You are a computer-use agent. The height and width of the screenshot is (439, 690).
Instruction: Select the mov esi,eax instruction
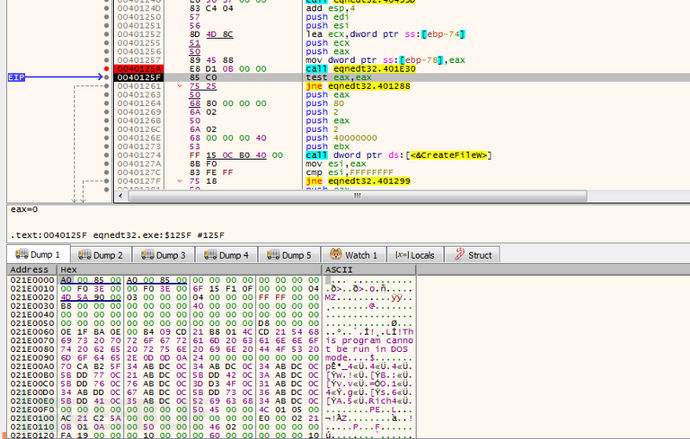(336, 164)
